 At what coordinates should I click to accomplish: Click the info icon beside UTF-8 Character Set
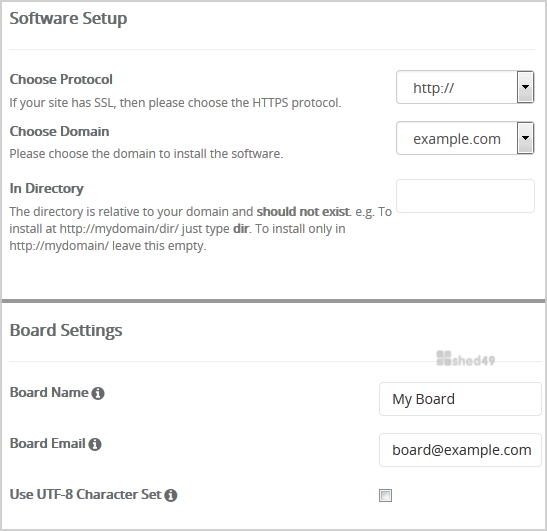tap(171, 495)
